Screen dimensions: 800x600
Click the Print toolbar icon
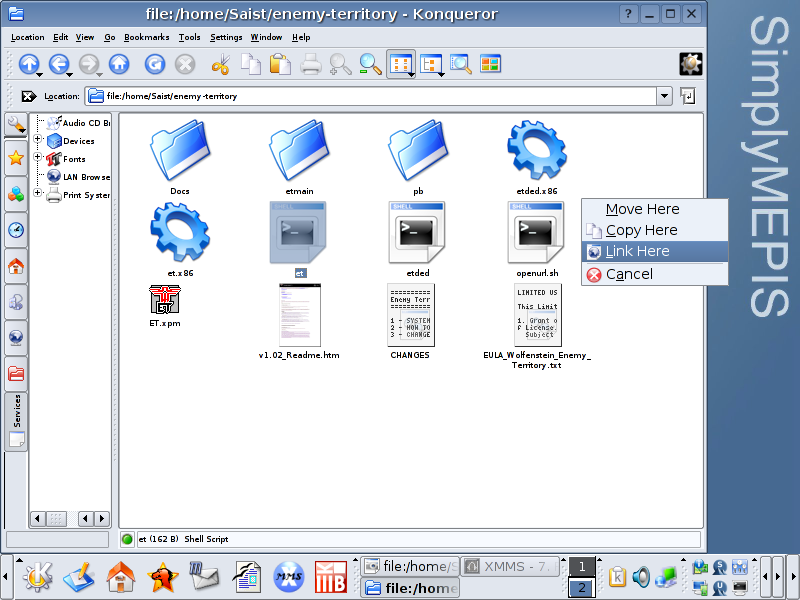click(x=311, y=64)
